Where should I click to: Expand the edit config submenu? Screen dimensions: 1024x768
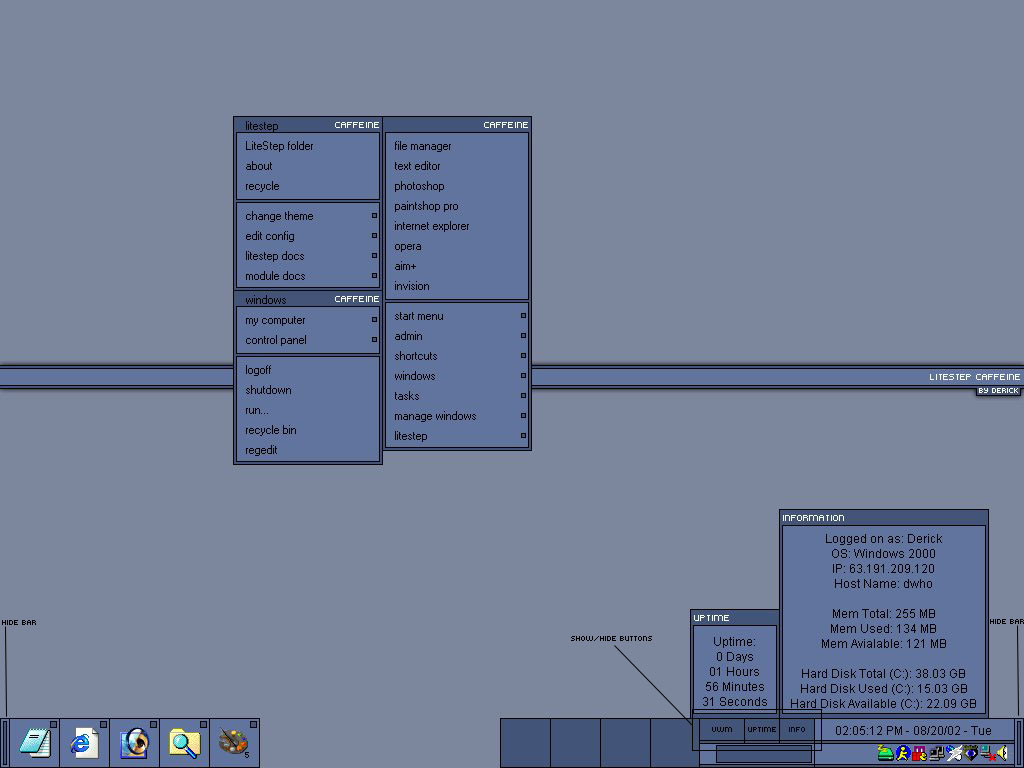coord(308,236)
